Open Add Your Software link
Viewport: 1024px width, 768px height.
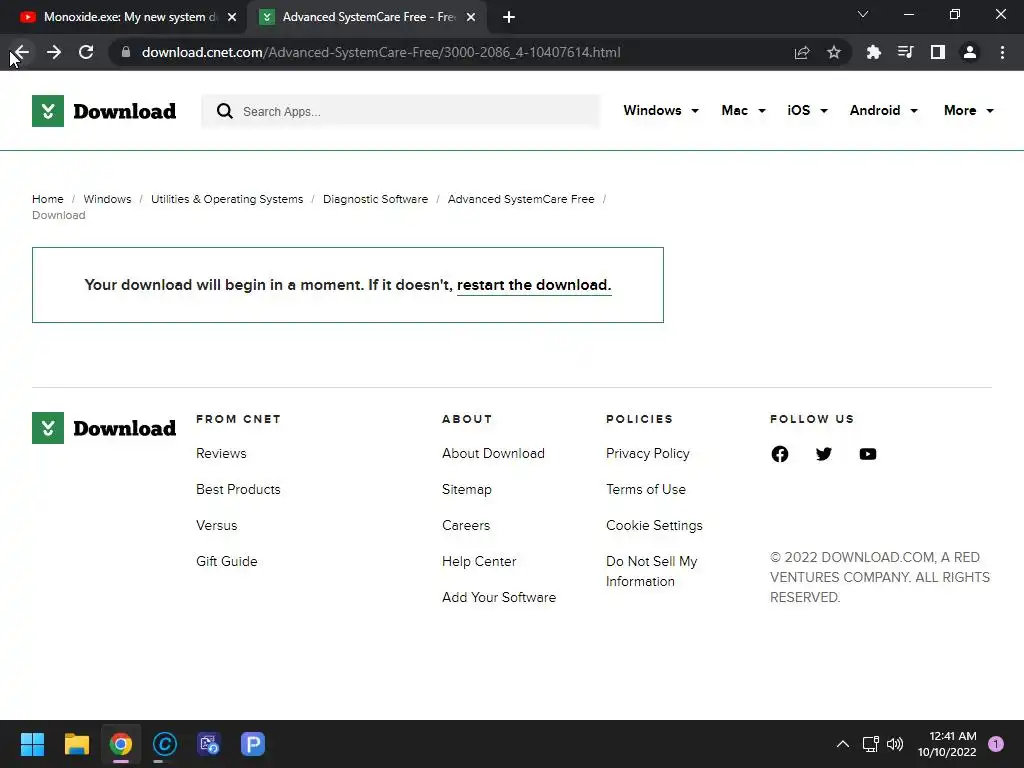tap(499, 597)
